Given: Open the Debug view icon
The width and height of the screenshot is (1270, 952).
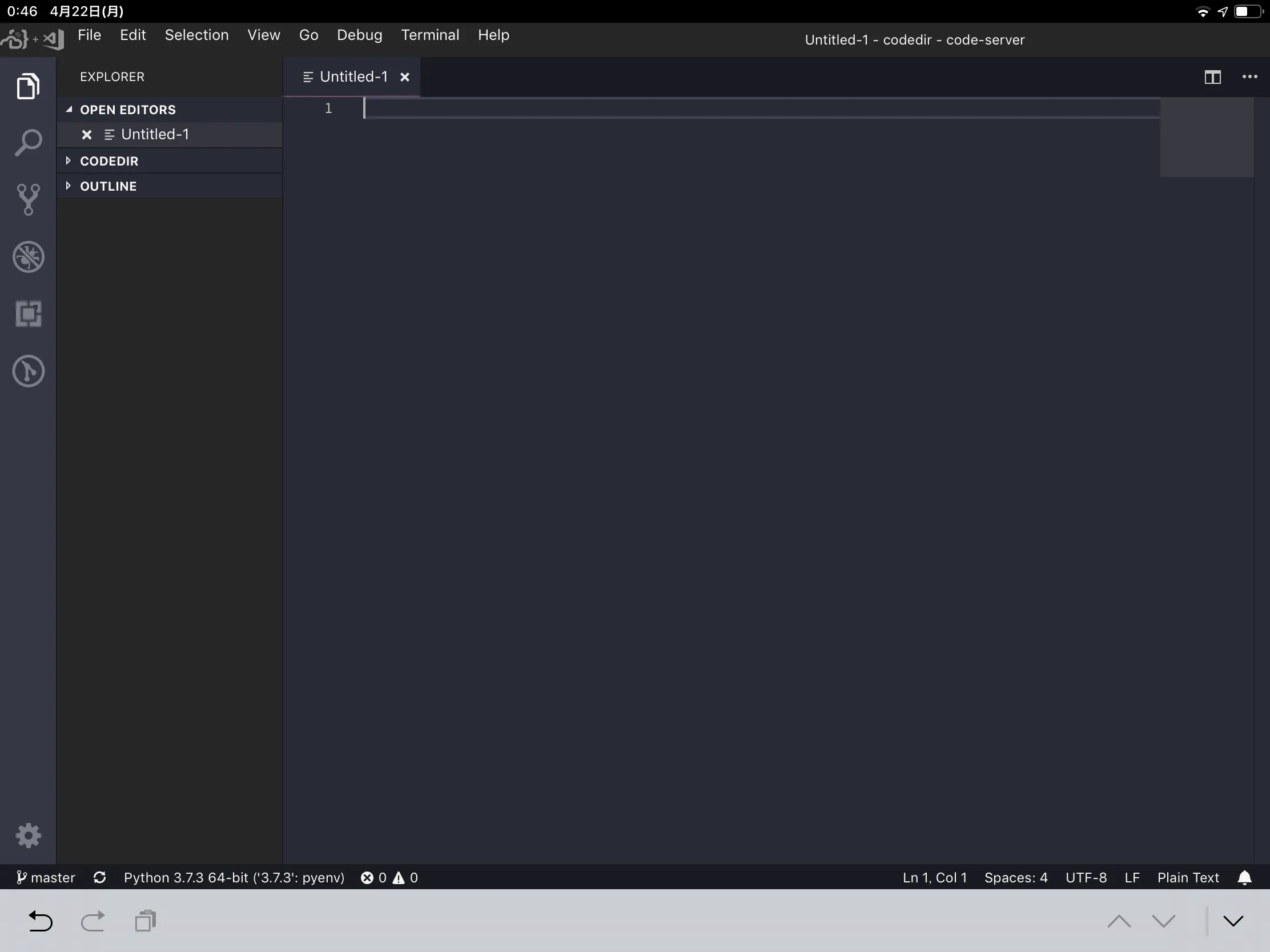Looking at the screenshot, I should [28, 256].
